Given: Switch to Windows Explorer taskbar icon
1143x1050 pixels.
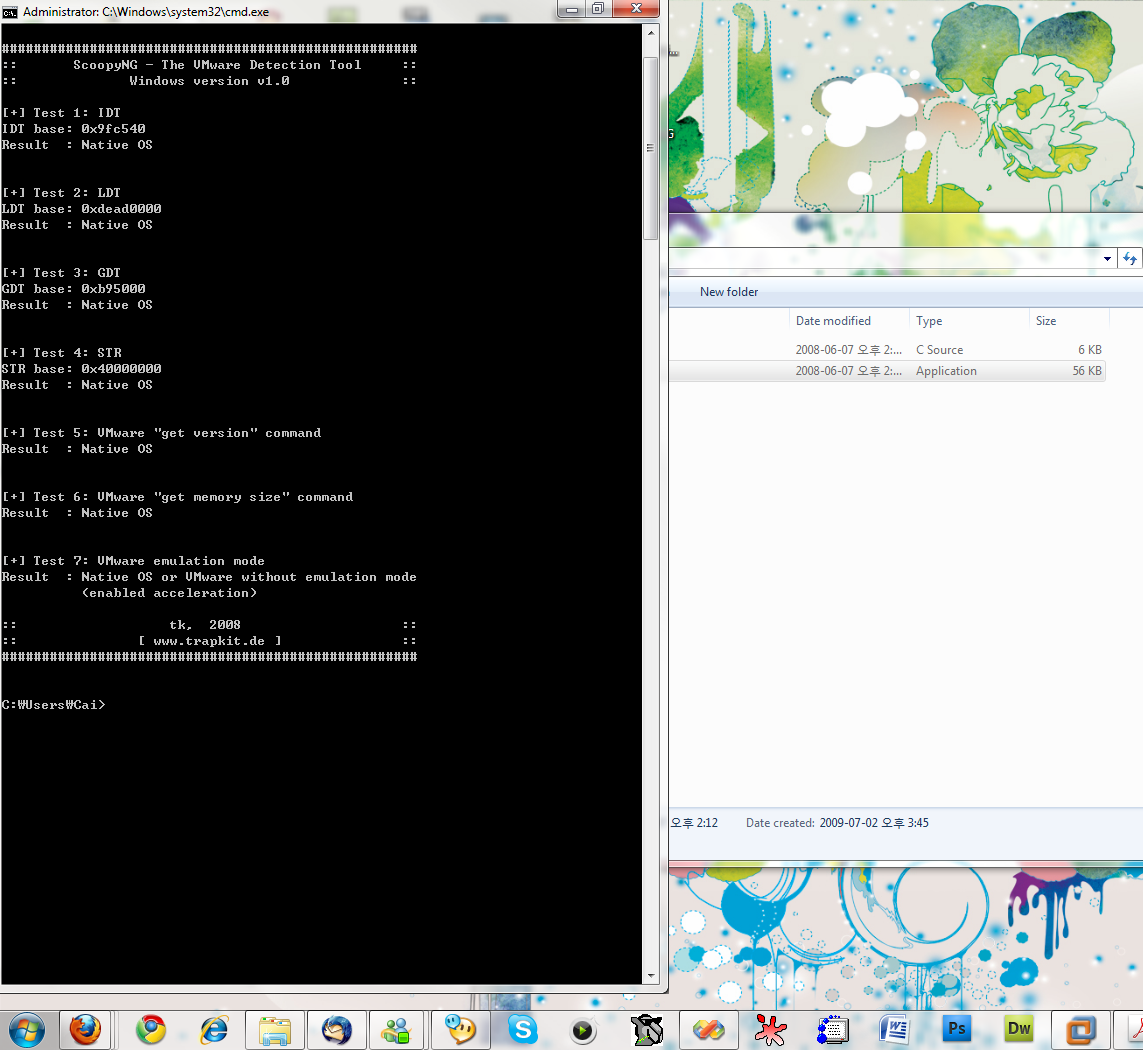Looking at the screenshot, I should click(x=275, y=1028).
